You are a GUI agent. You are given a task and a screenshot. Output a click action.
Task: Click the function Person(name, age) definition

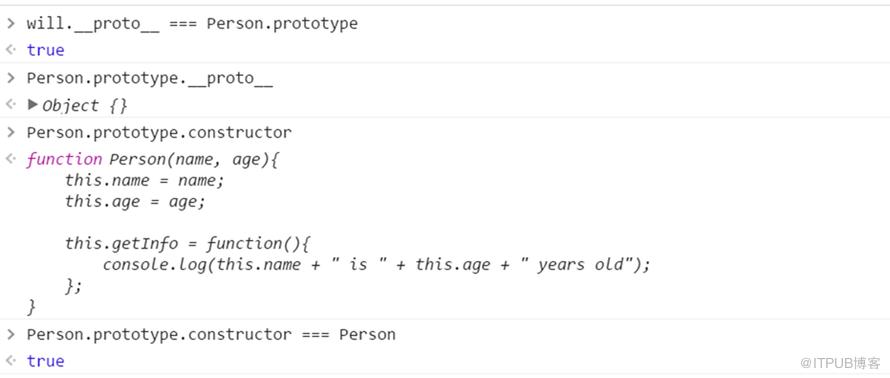click(153, 160)
